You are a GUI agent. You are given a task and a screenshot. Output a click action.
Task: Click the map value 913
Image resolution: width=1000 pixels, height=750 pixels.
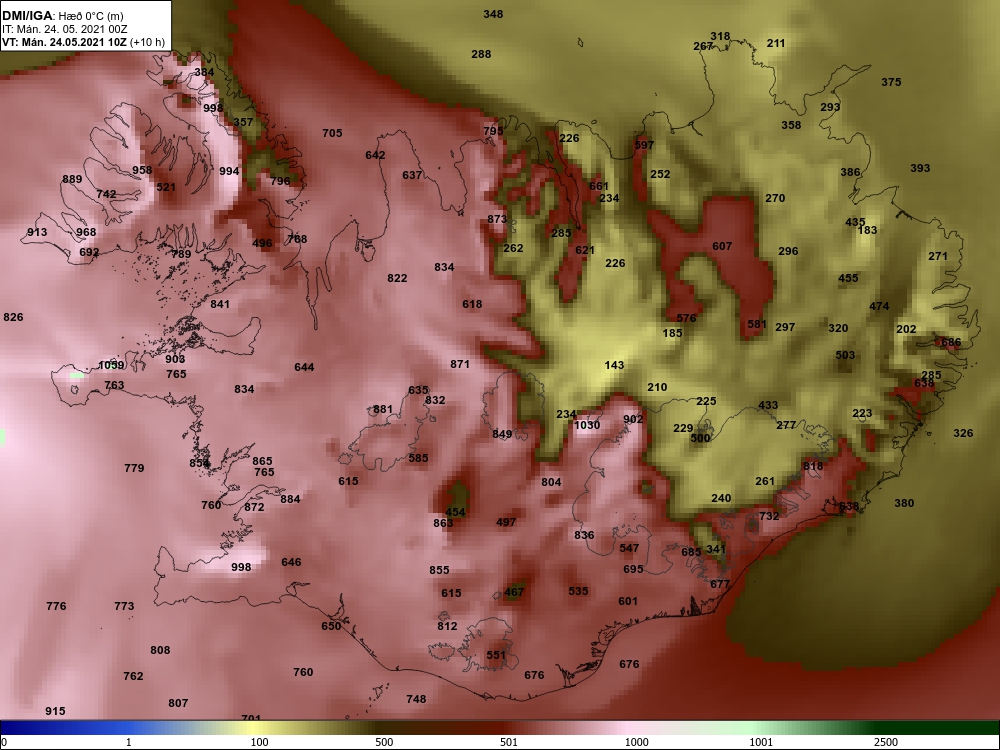pos(37,232)
